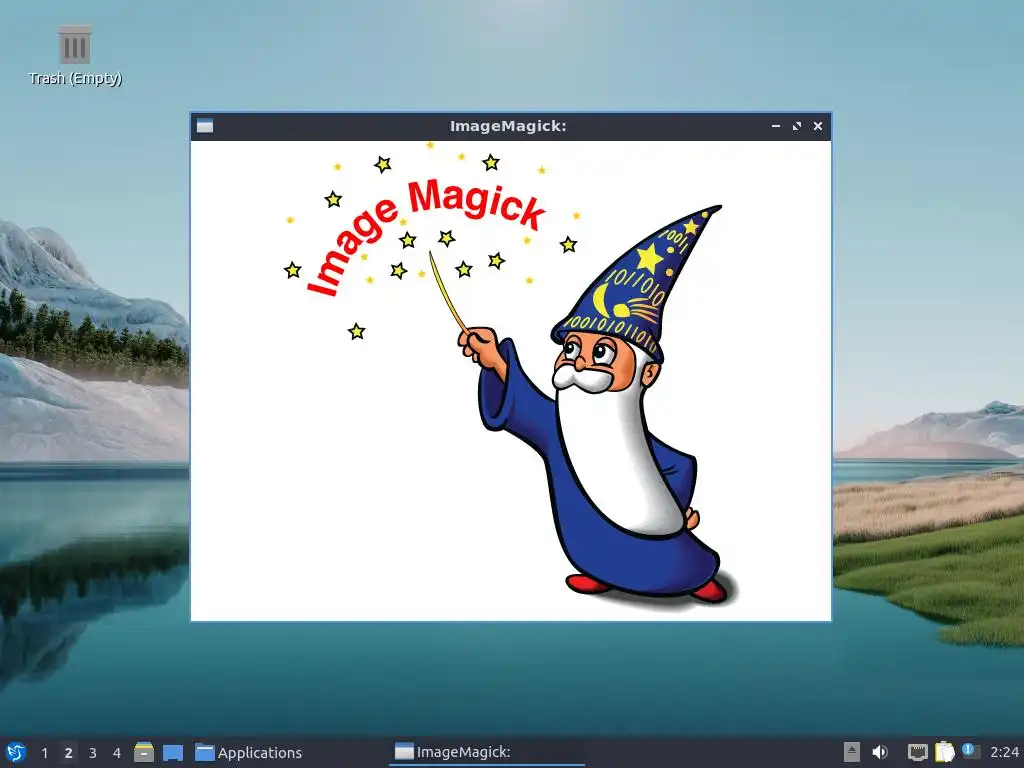Click the show desktop panel icon
Viewport: 1024px width, 768px height.
pos(173,752)
